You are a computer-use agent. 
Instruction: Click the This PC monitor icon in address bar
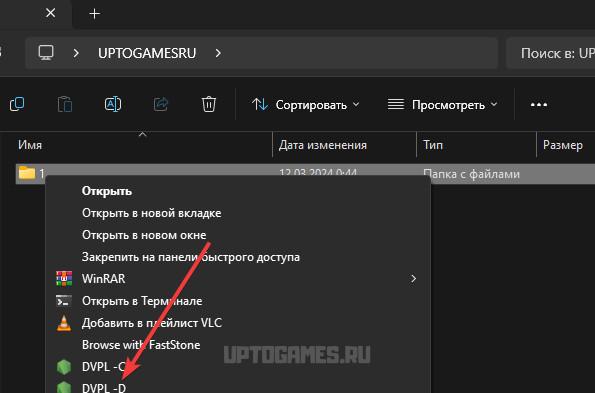point(46,53)
